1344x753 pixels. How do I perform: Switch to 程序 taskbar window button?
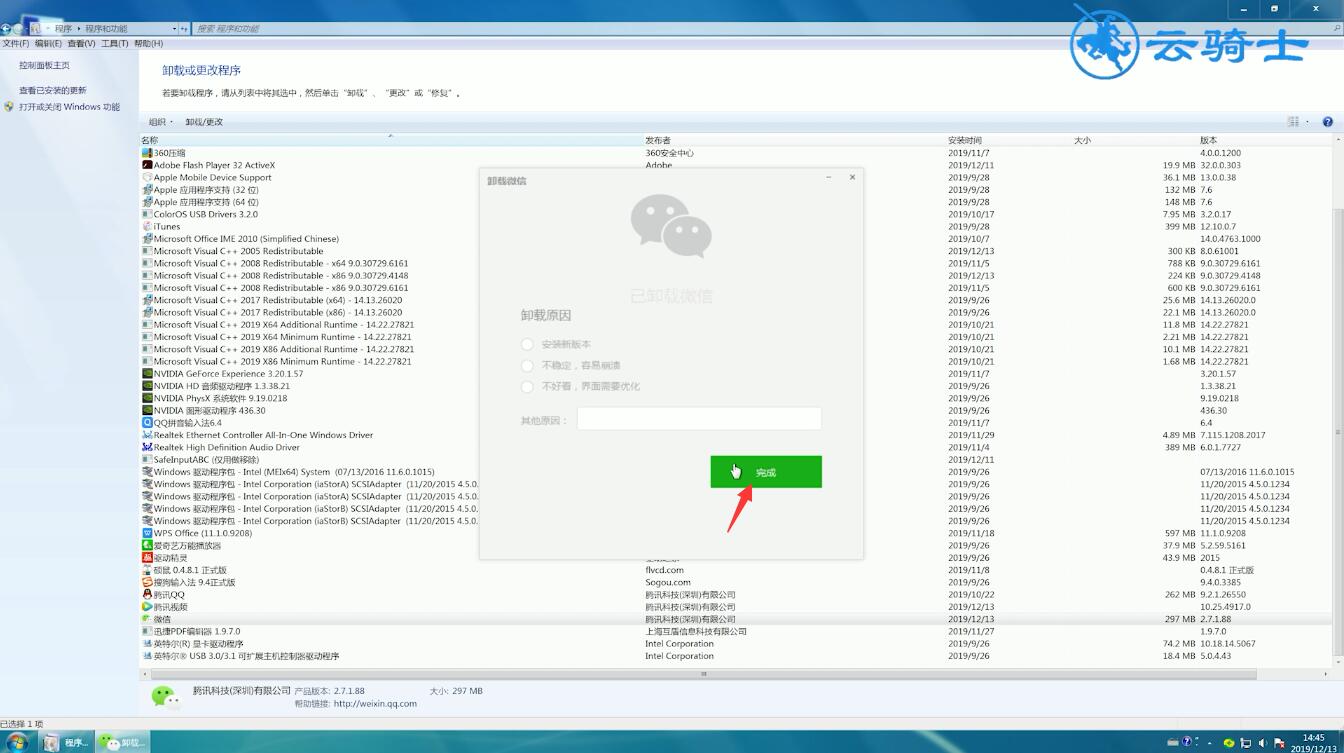(66, 742)
